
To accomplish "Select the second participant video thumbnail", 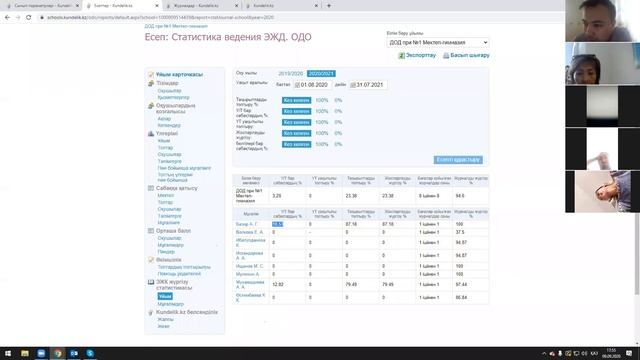I will point(602,63).
